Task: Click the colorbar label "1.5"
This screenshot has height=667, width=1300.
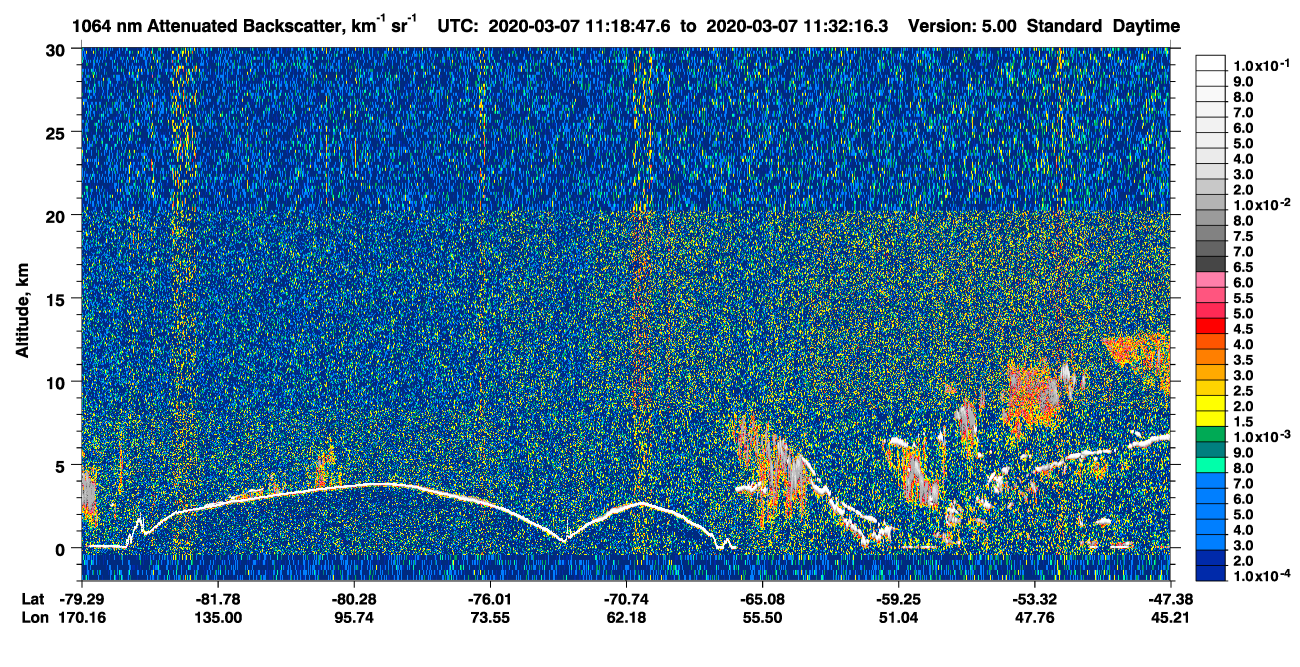Action: (x=1243, y=422)
